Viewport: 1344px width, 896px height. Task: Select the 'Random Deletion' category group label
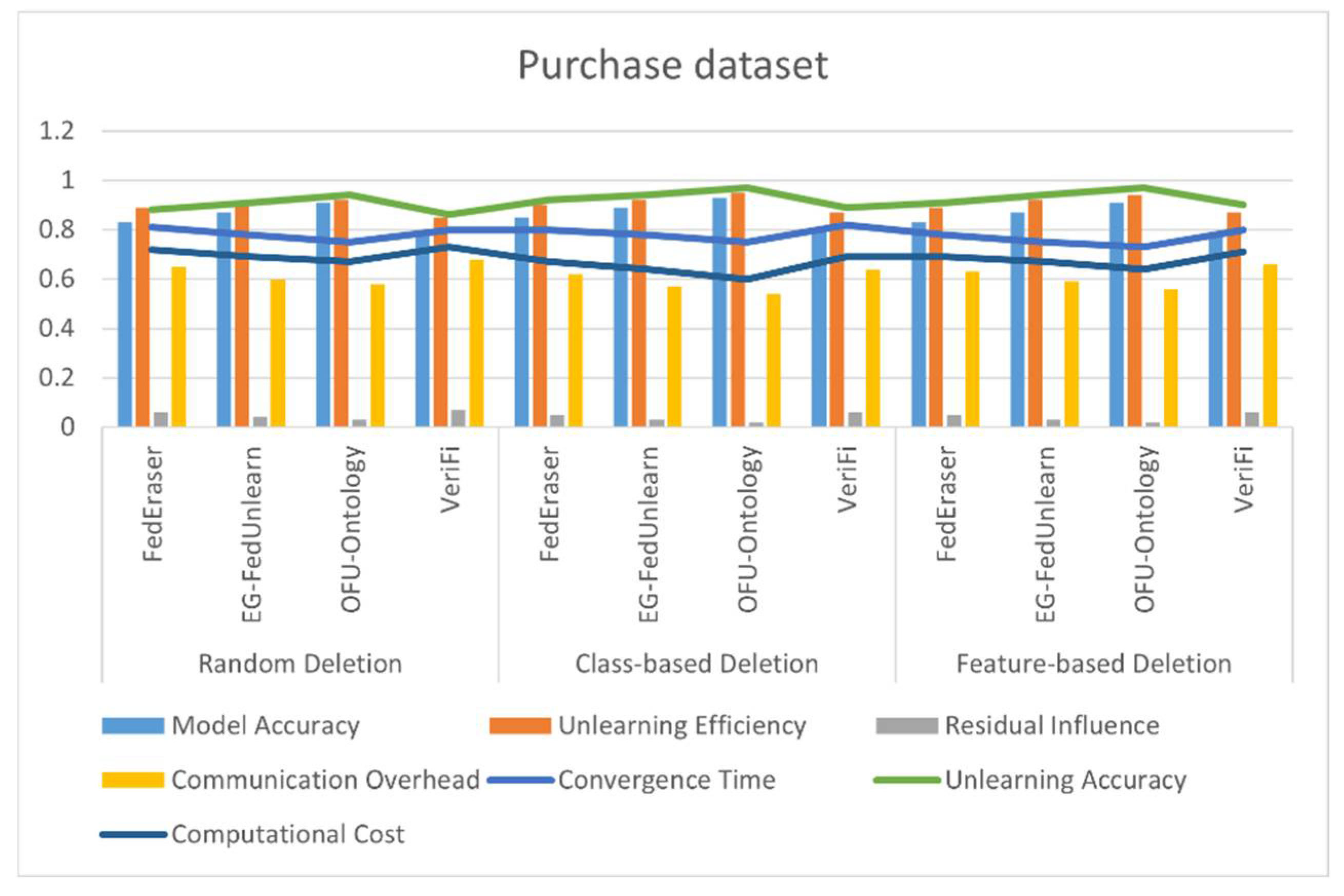(x=300, y=664)
